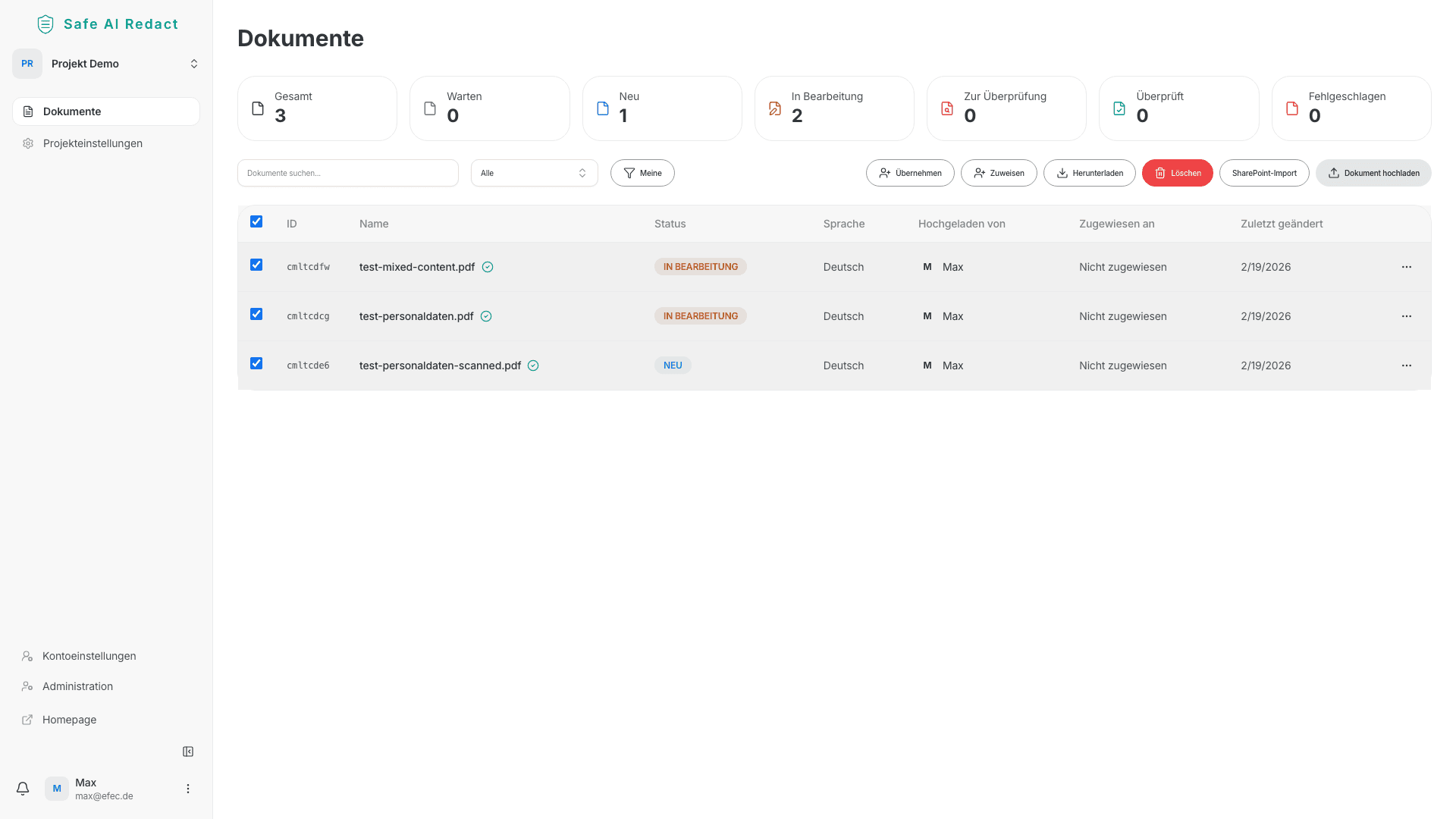Image resolution: width=1456 pixels, height=819 pixels.
Task: Open the Homepage external link
Action: [69, 720]
